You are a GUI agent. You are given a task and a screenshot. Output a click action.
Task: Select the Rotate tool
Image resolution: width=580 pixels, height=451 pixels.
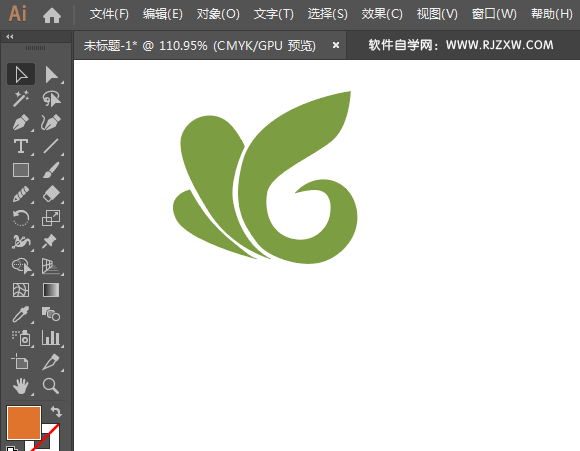pos(21,218)
